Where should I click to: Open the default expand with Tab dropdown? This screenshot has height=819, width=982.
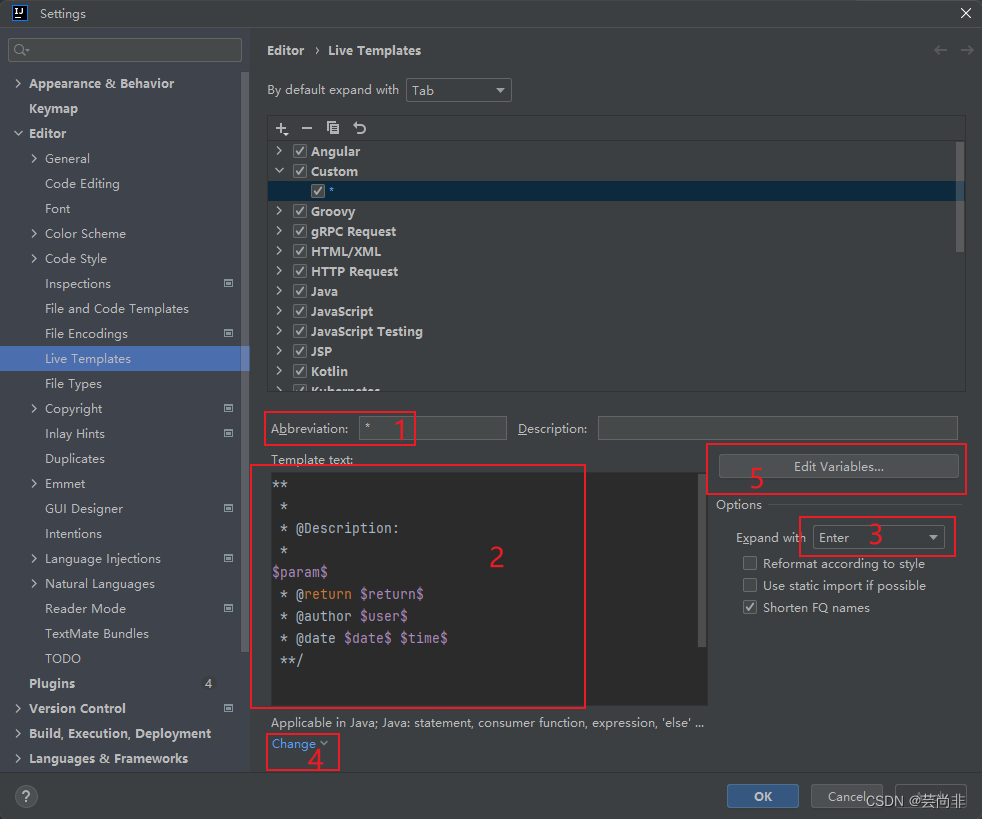pos(458,90)
